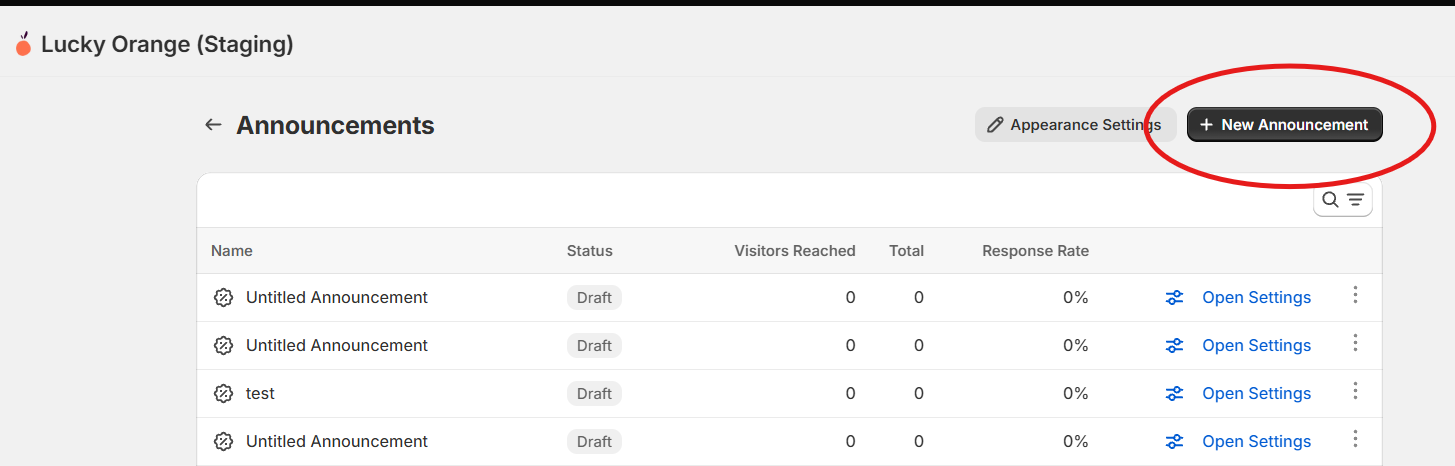Viewport: 1455px width, 466px height.
Task: Open the three-dot menu for last Untitled Announcement
Action: (1356, 439)
